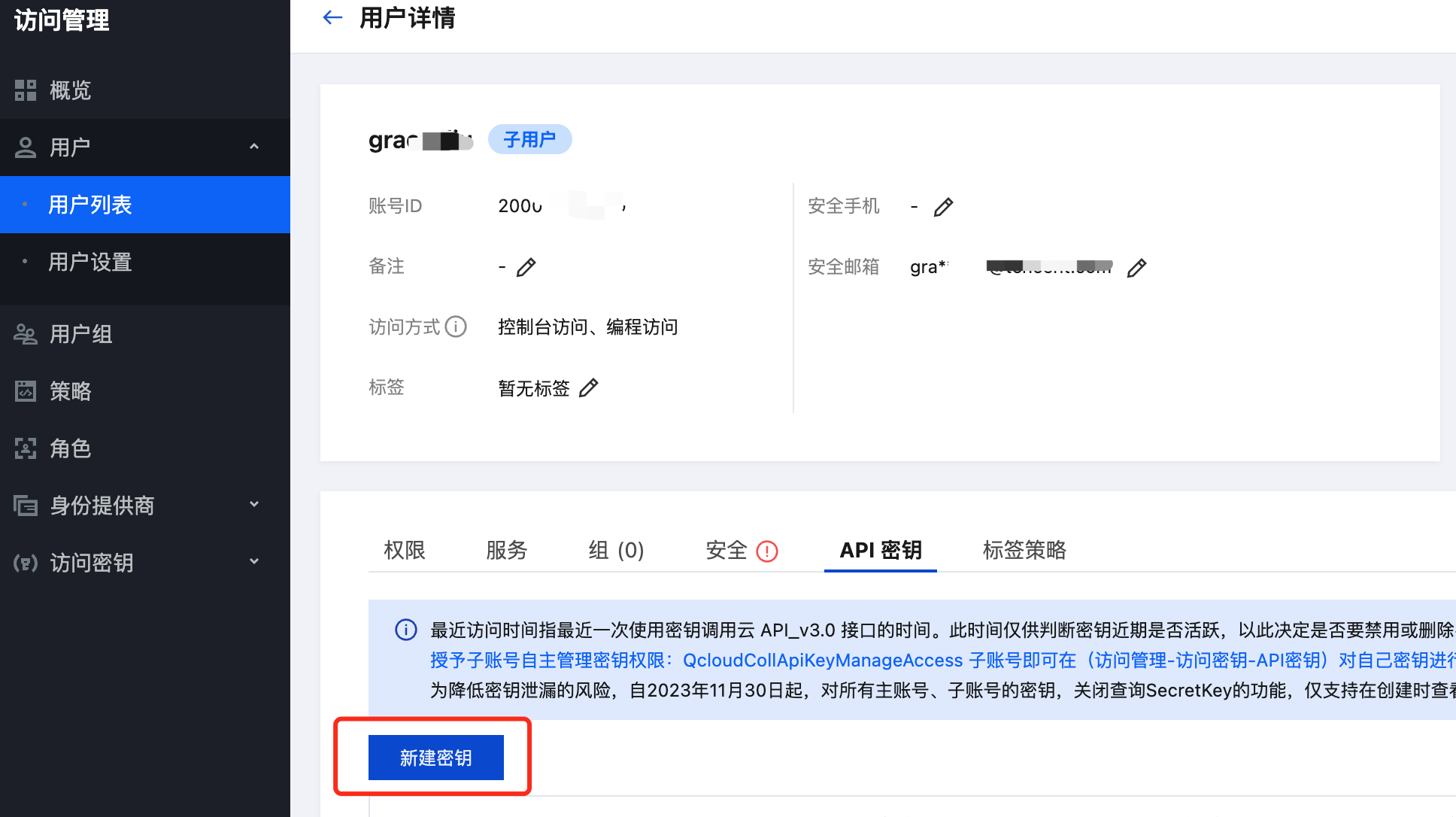Switch to the 标签策略 tab
Viewport: 1456px width, 817px height.
click(1024, 550)
